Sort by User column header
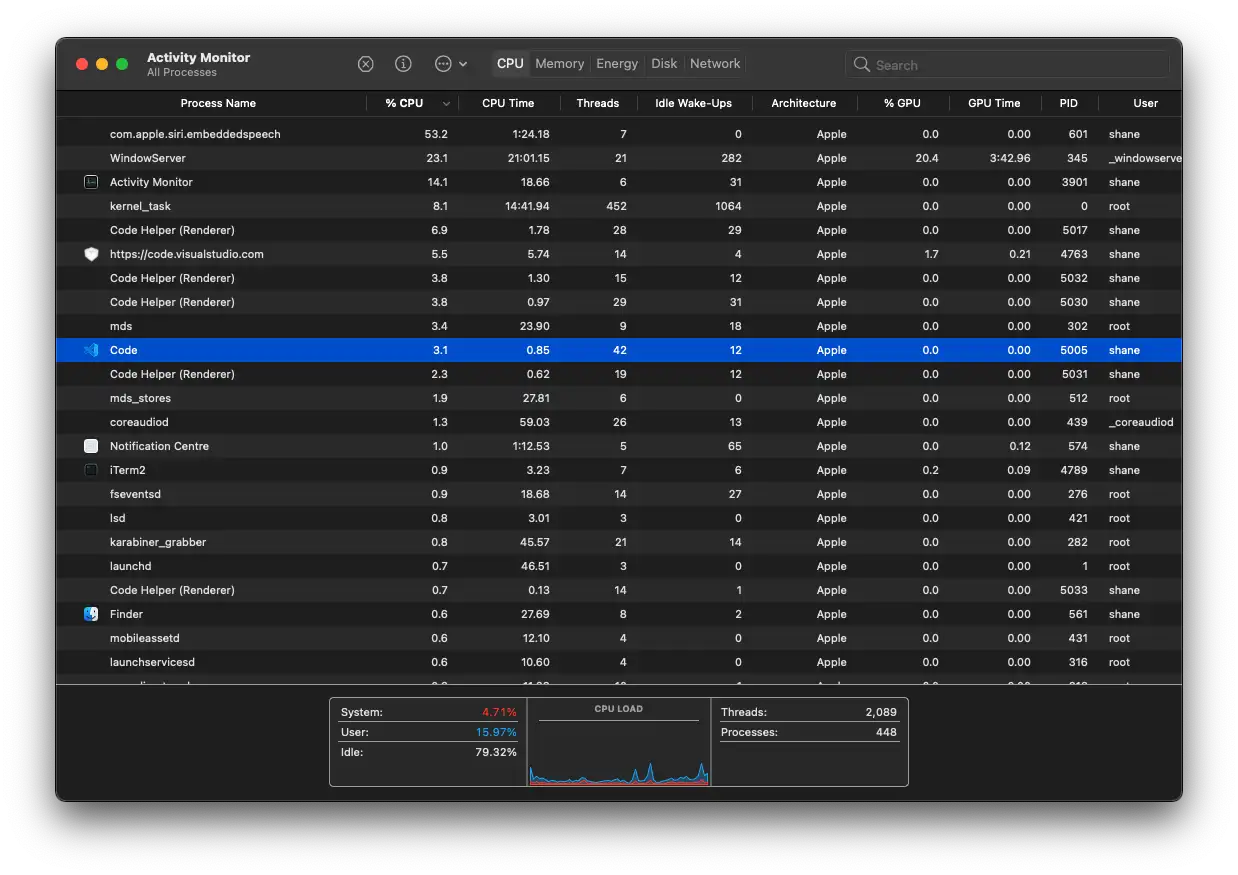The image size is (1238, 875). (x=1145, y=103)
